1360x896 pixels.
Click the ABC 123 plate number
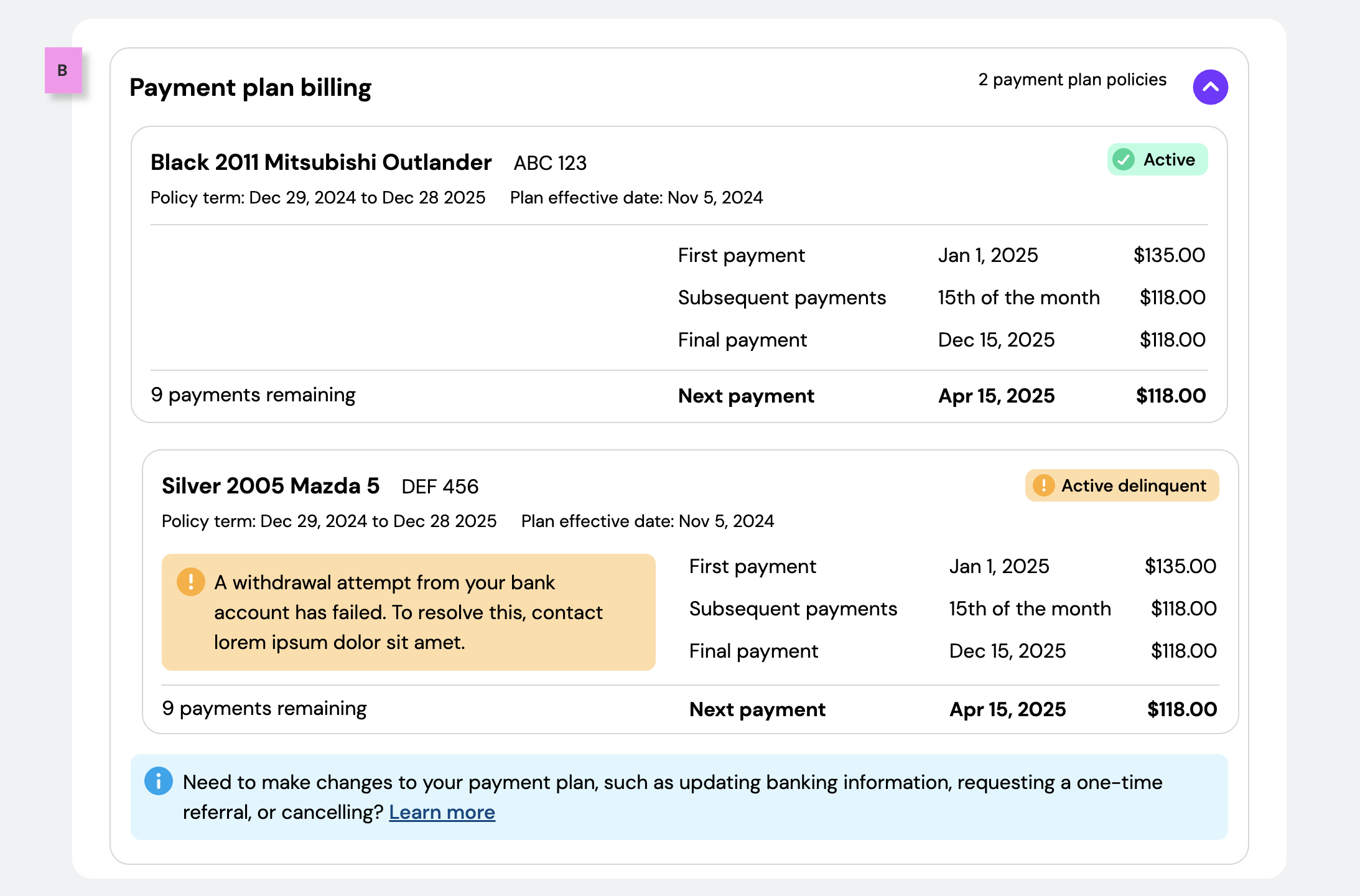tap(550, 163)
